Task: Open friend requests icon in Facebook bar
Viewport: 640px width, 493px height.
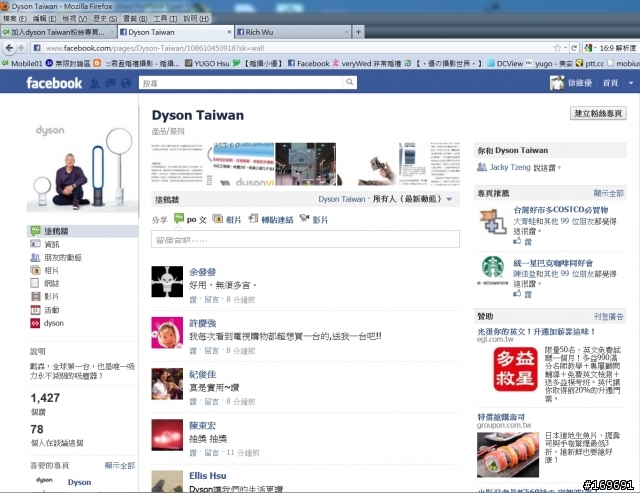Action: pos(95,83)
